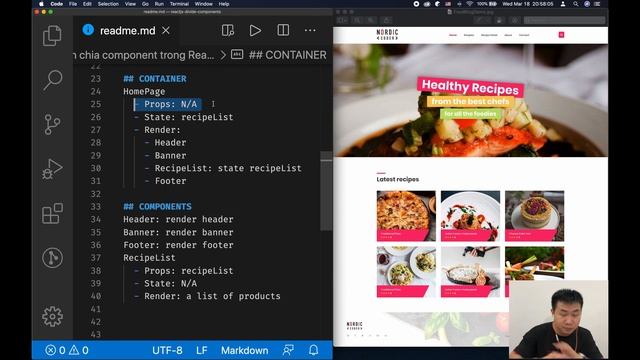Change end of line sequence LF
The width and height of the screenshot is (640, 360).
coord(202,350)
